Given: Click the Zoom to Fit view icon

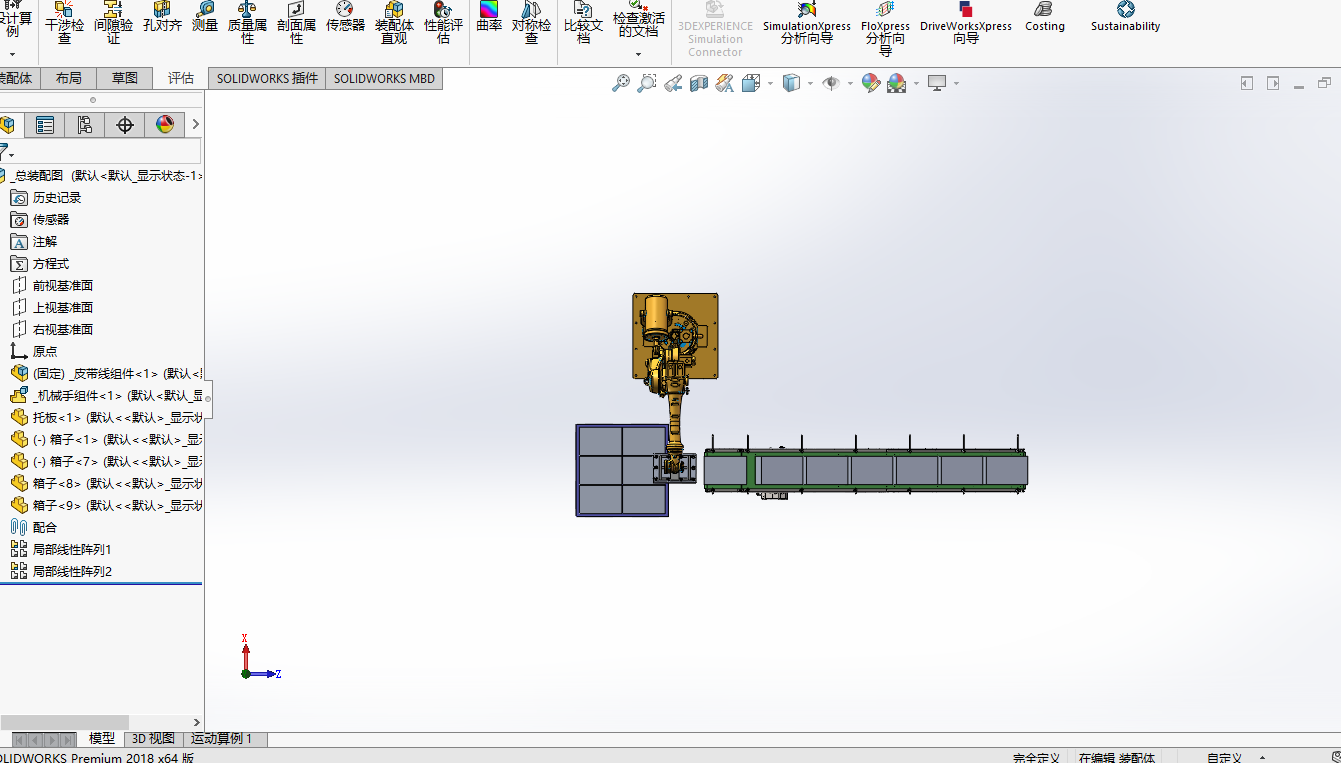Looking at the screenshot, I should coord(621,84).
